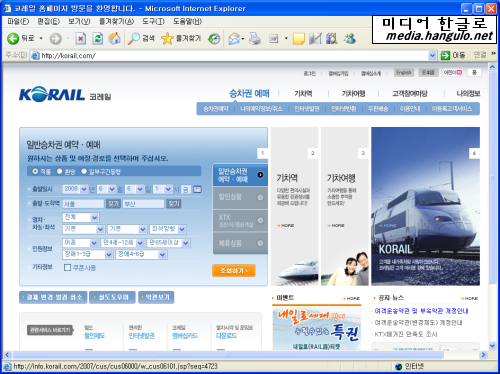Open the 좌석방향 seat direction dropdown

click(x=168, y=229)
